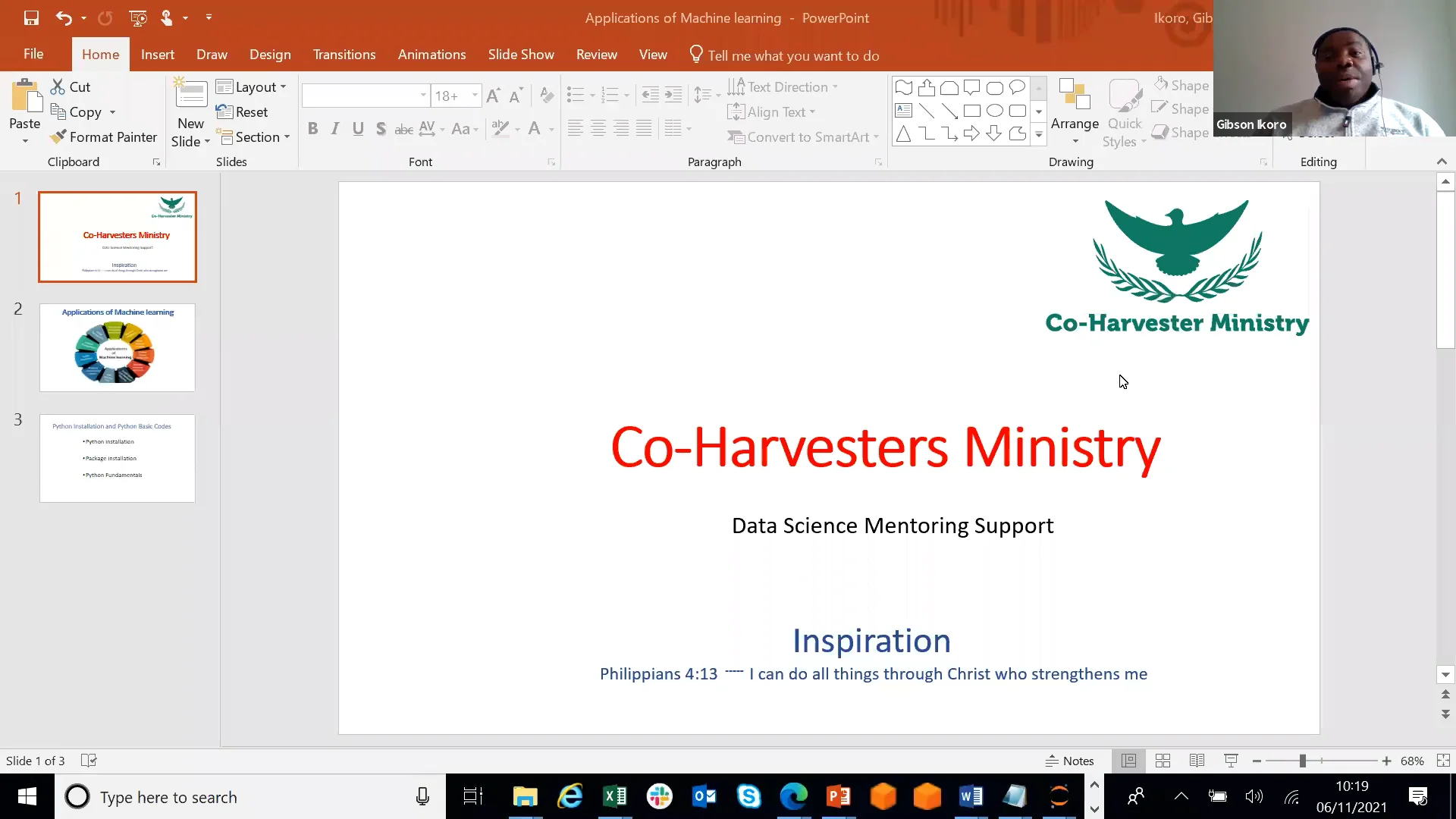The height and width of the screenshot is (819, 1456).
Task: Click Convert to SmartArt button
Action: [x=803, y=137]
